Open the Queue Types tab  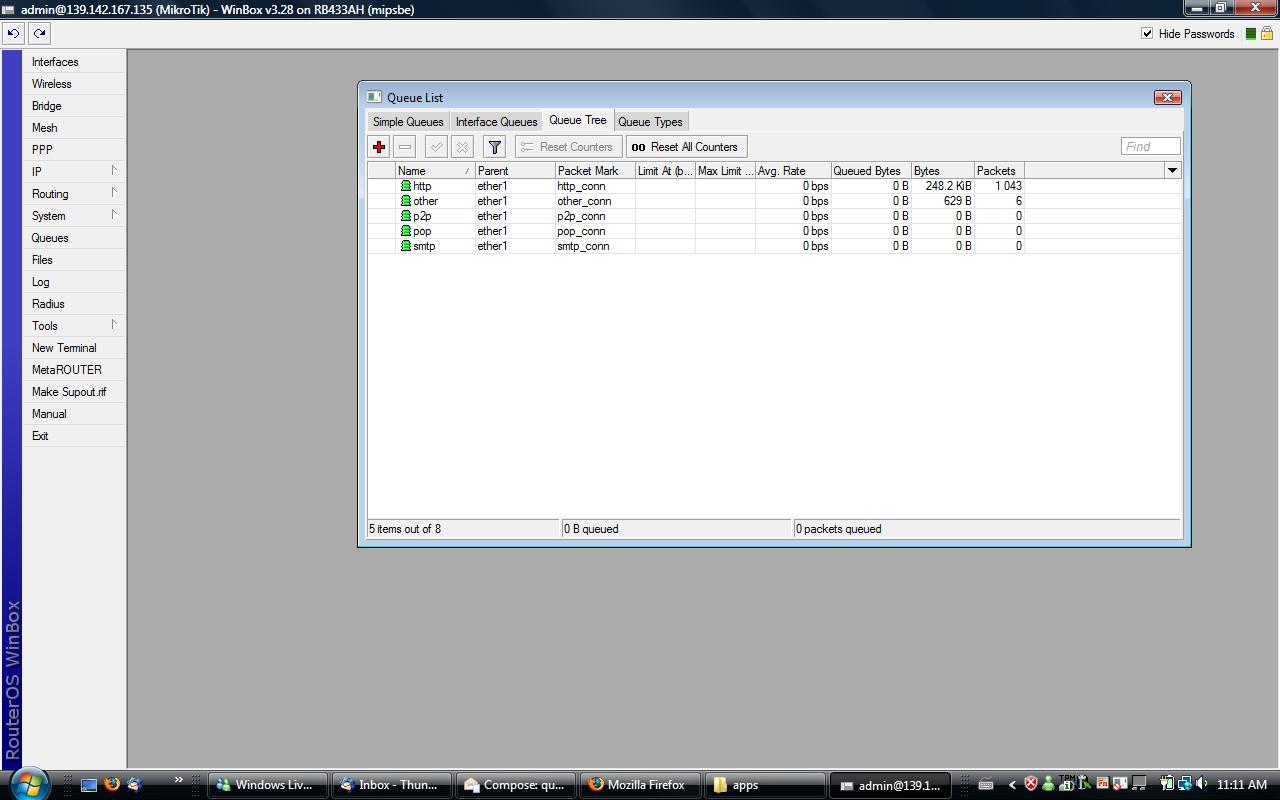click(650, 122)
